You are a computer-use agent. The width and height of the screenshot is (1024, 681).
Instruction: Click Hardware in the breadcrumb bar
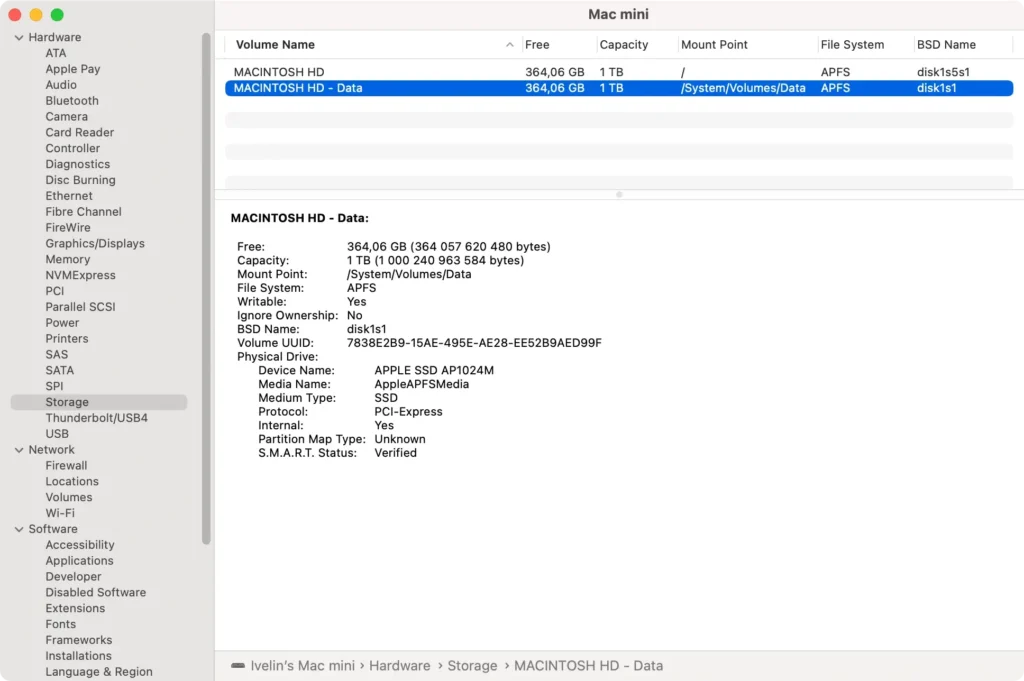[399, 665]
